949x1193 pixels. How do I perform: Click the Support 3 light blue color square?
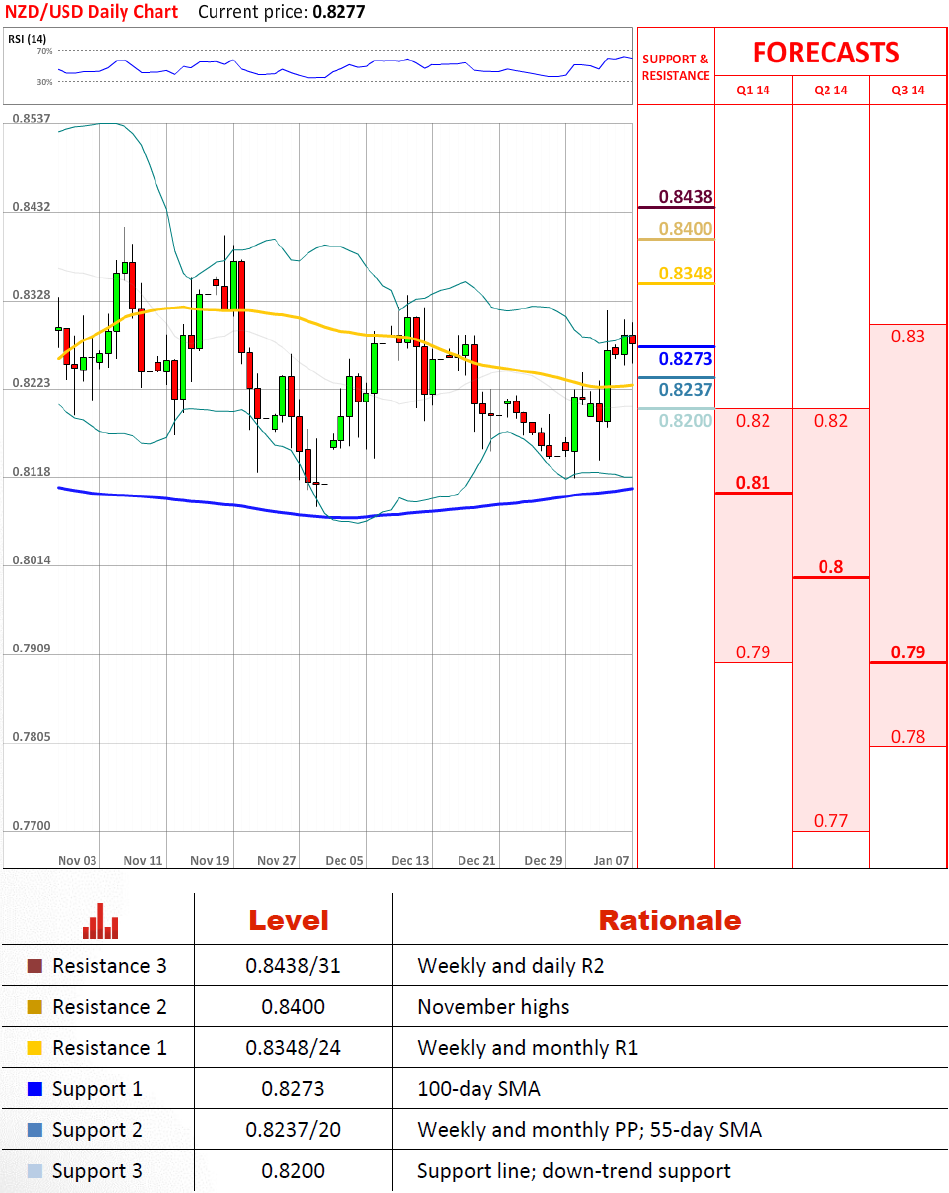[35, 1171]
